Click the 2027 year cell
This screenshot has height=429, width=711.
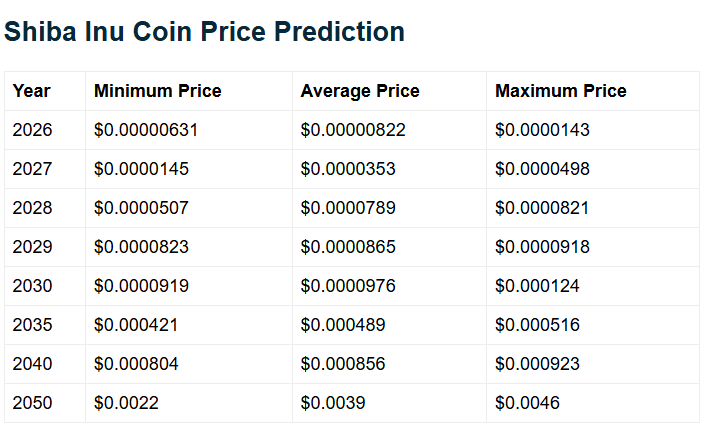pyautogui.click(x=32, y=169)
